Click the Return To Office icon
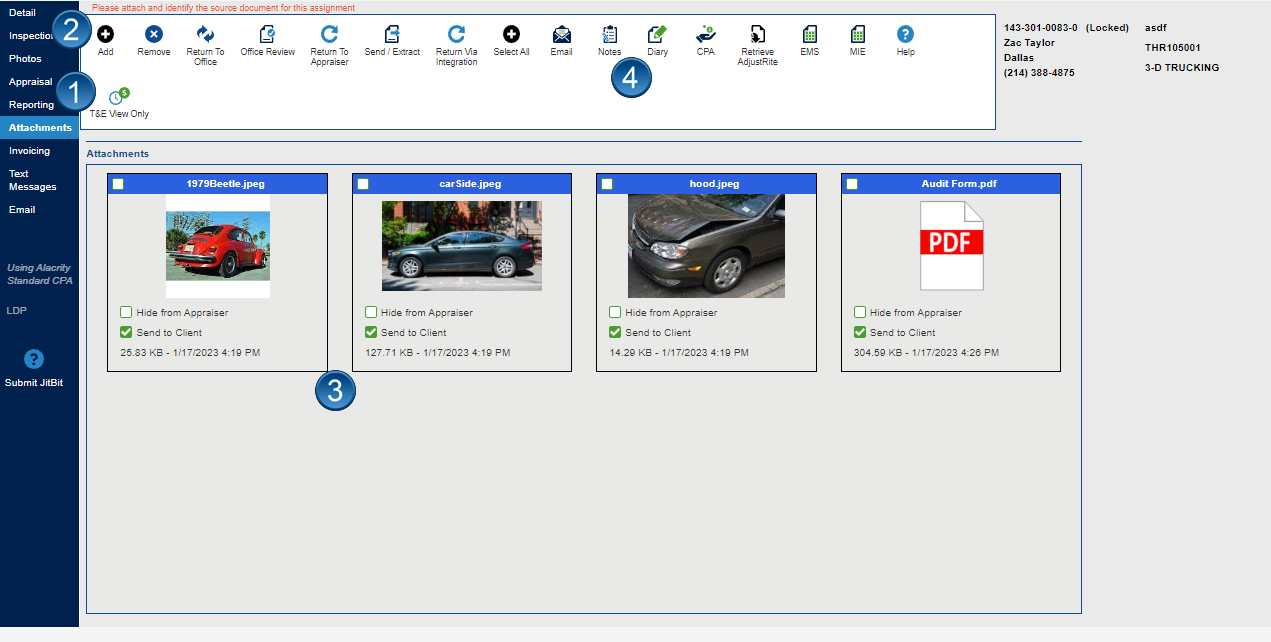The height and width of the screenshot is (642, 1271). pos(205,33)
